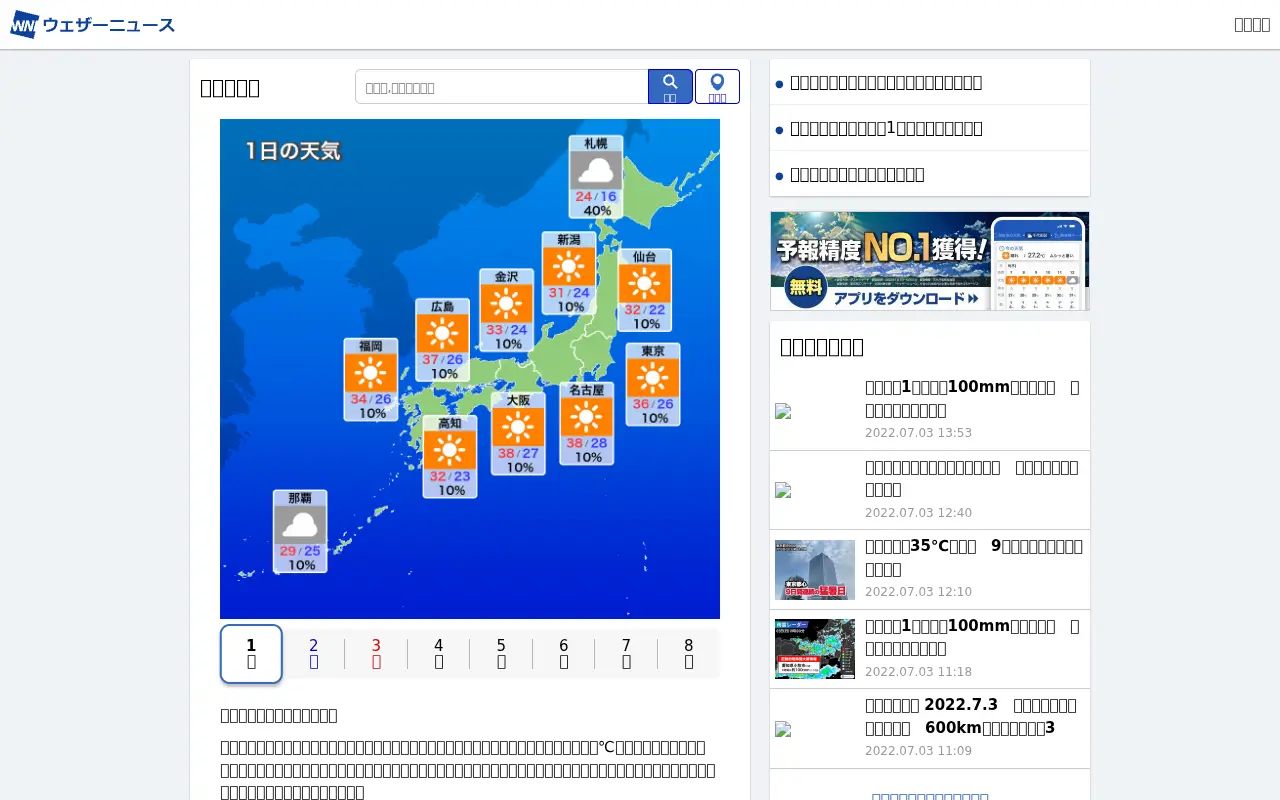Open the 100mm news headline dated 11:18
Image resolution: width=1280 pixels, height=800 pixels.
pos(972,637)
